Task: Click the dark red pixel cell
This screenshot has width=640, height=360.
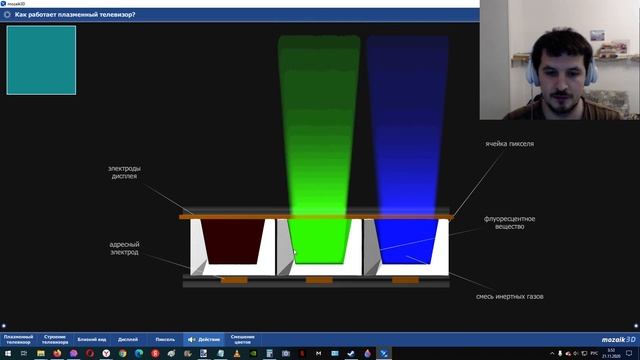Action: click(233, 241)
